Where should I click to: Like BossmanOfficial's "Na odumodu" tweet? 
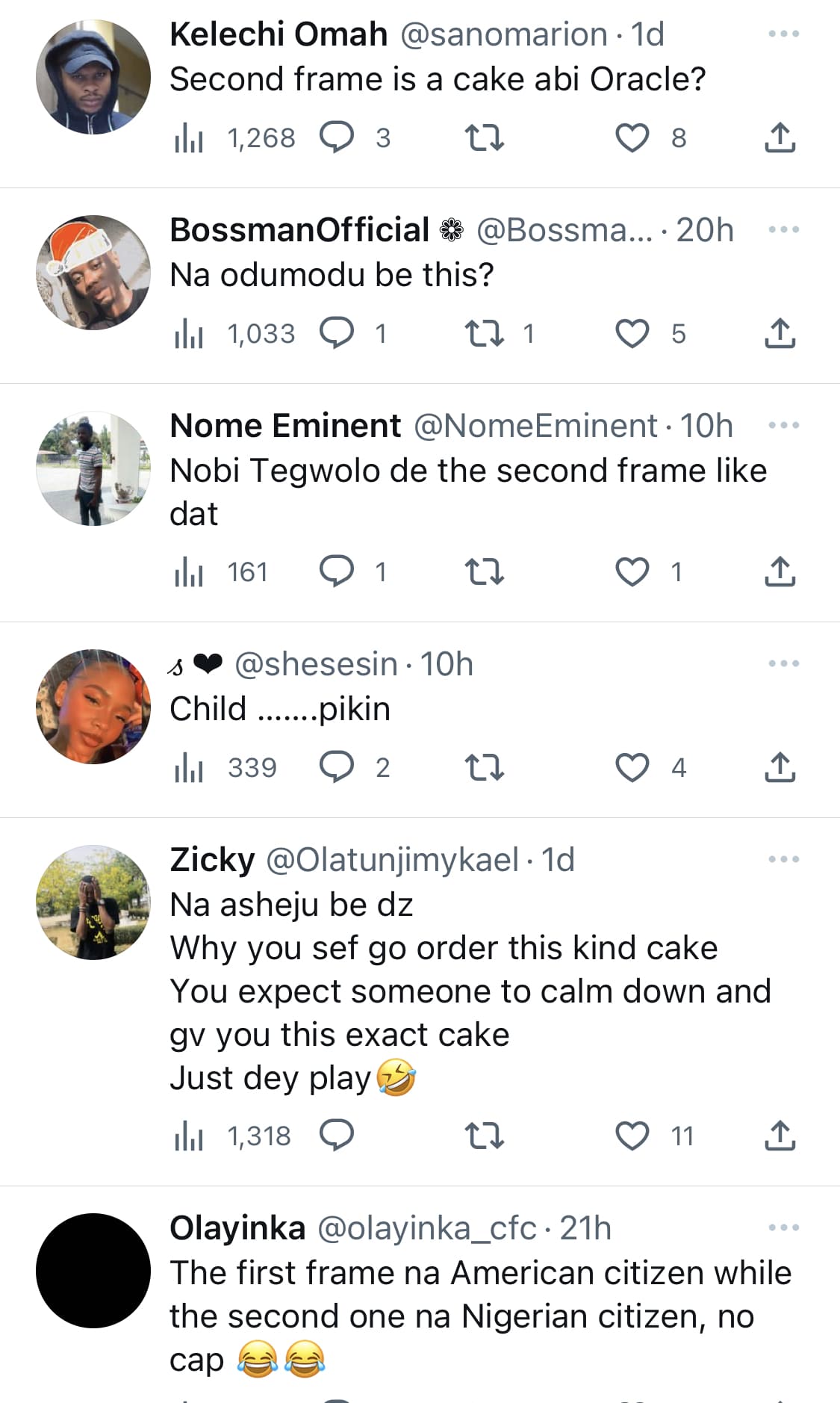coord(632,334)
